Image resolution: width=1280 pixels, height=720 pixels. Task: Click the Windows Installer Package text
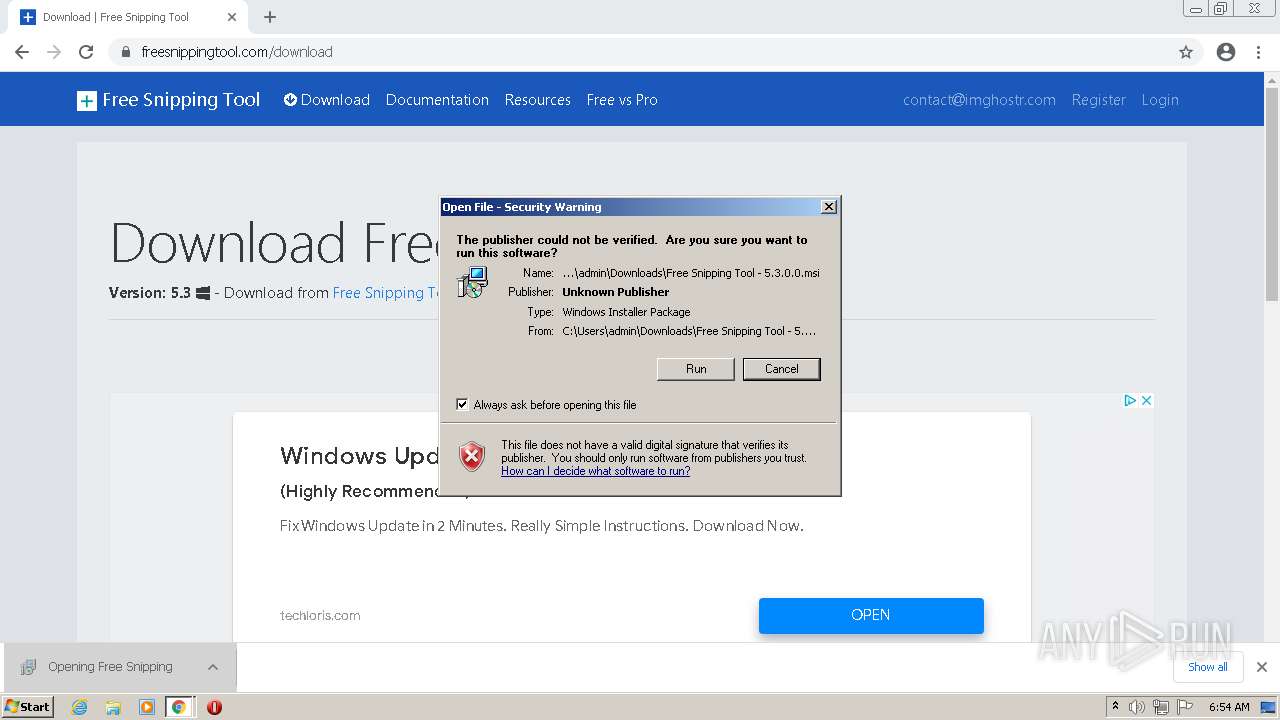click(626, 312)
